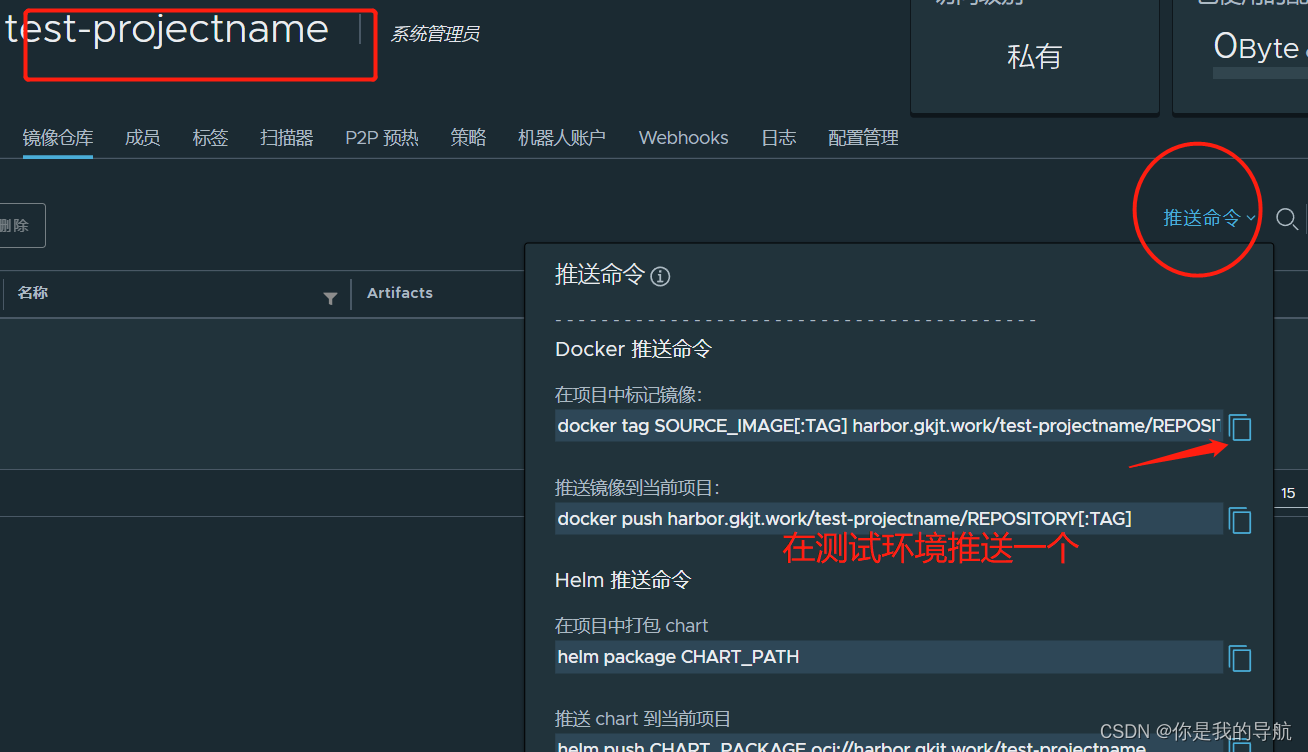Expand the 推送命令 dropdown
The image size is (1308, 752).
coord(1208,218)
